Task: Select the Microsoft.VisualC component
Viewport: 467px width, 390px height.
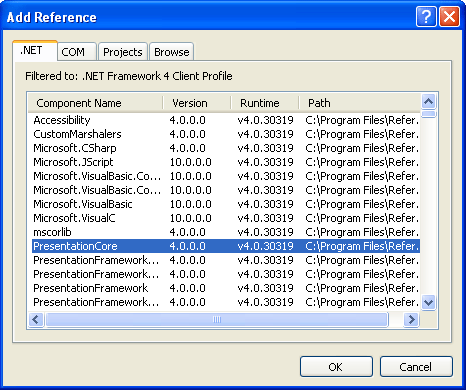Action: [x=226, y=218]
